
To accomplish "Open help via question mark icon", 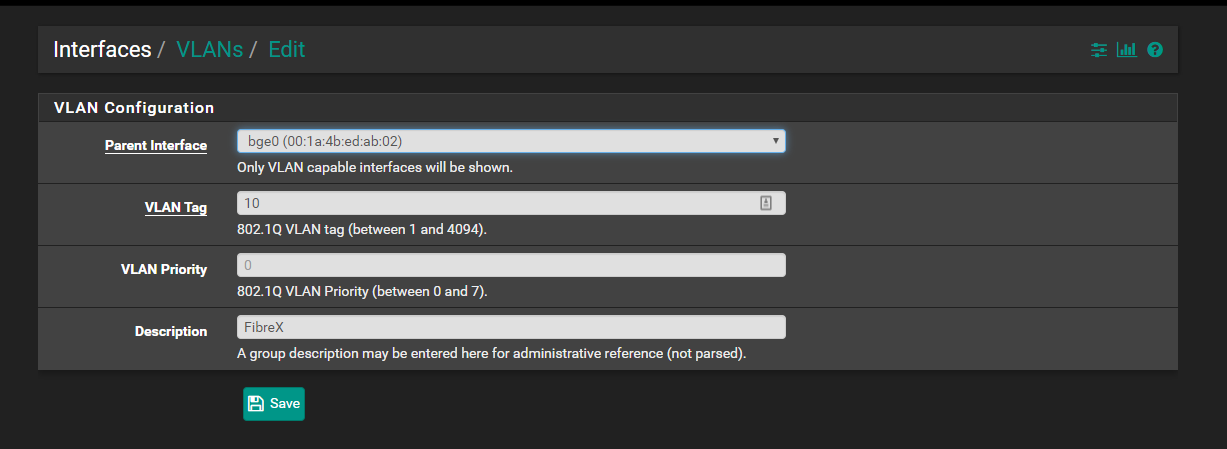I will [1155, 50].
